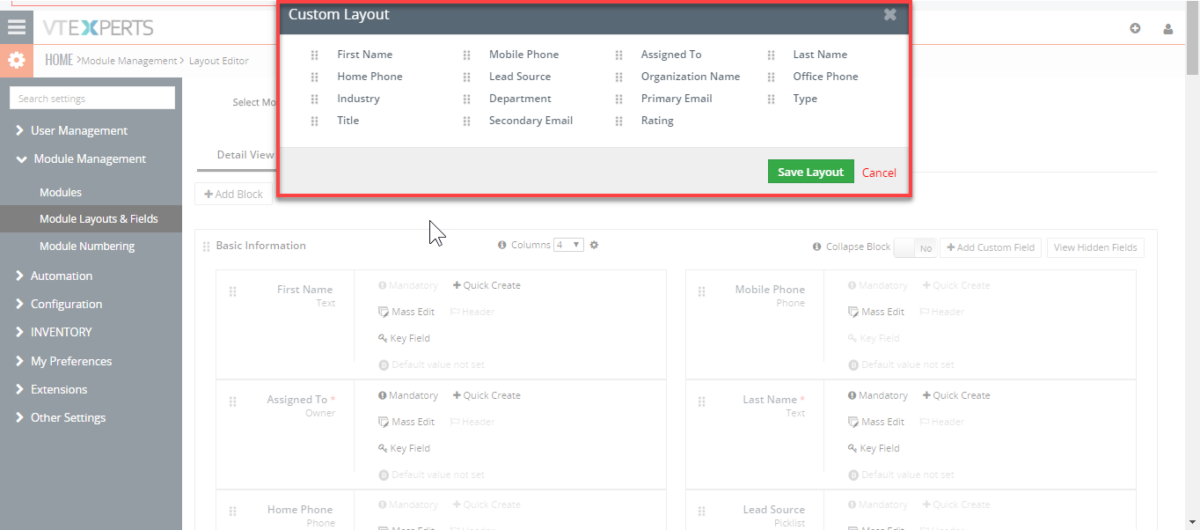The width and height of the screenshot is (1200, 530).
Task: Open the user profile icon
Action: click(x=1168, y=29)
